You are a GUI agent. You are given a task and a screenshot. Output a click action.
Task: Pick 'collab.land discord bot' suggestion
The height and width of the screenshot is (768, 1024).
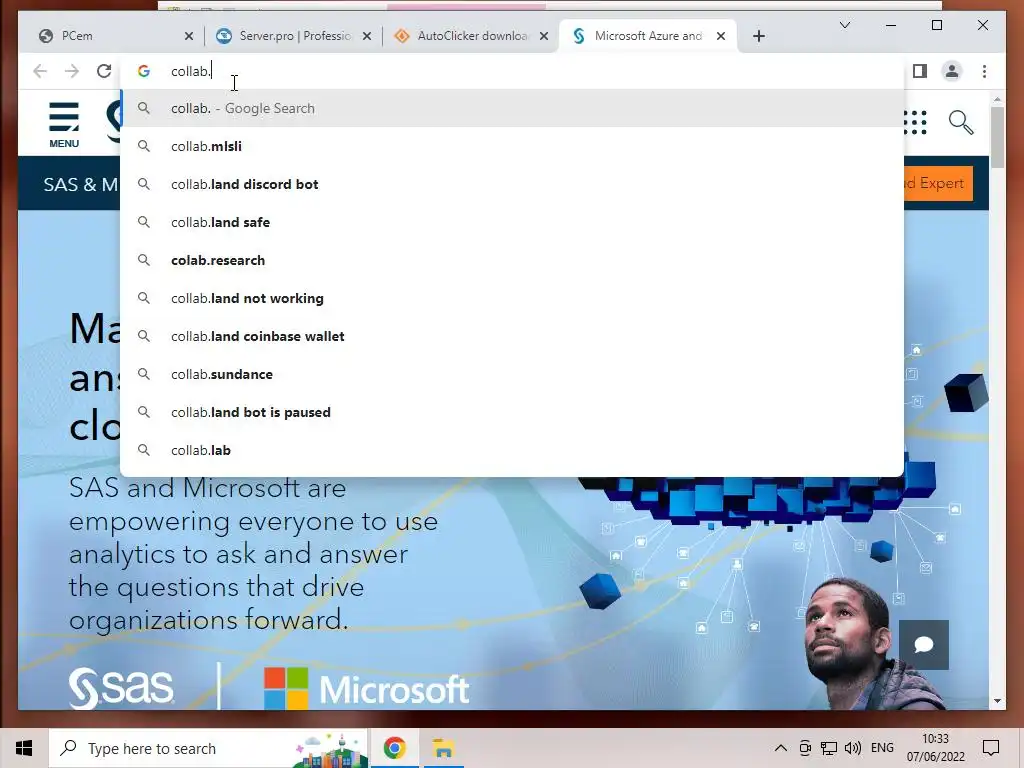(513, 184)
